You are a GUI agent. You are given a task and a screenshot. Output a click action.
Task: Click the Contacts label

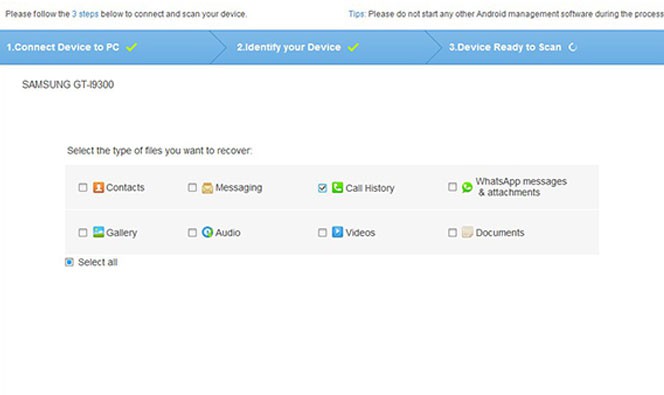125,188
